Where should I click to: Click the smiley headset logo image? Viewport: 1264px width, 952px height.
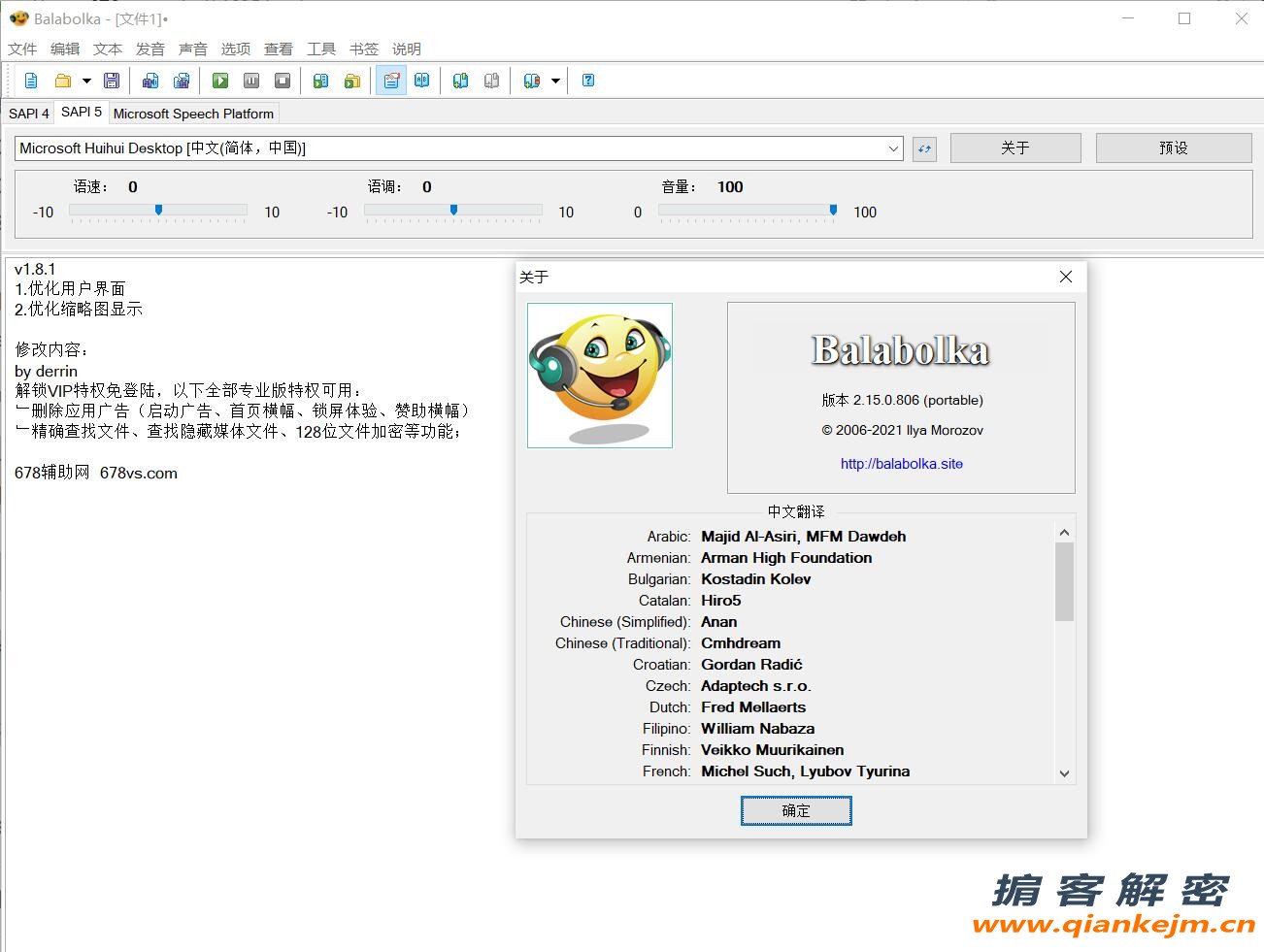click(x=600, y=376)
